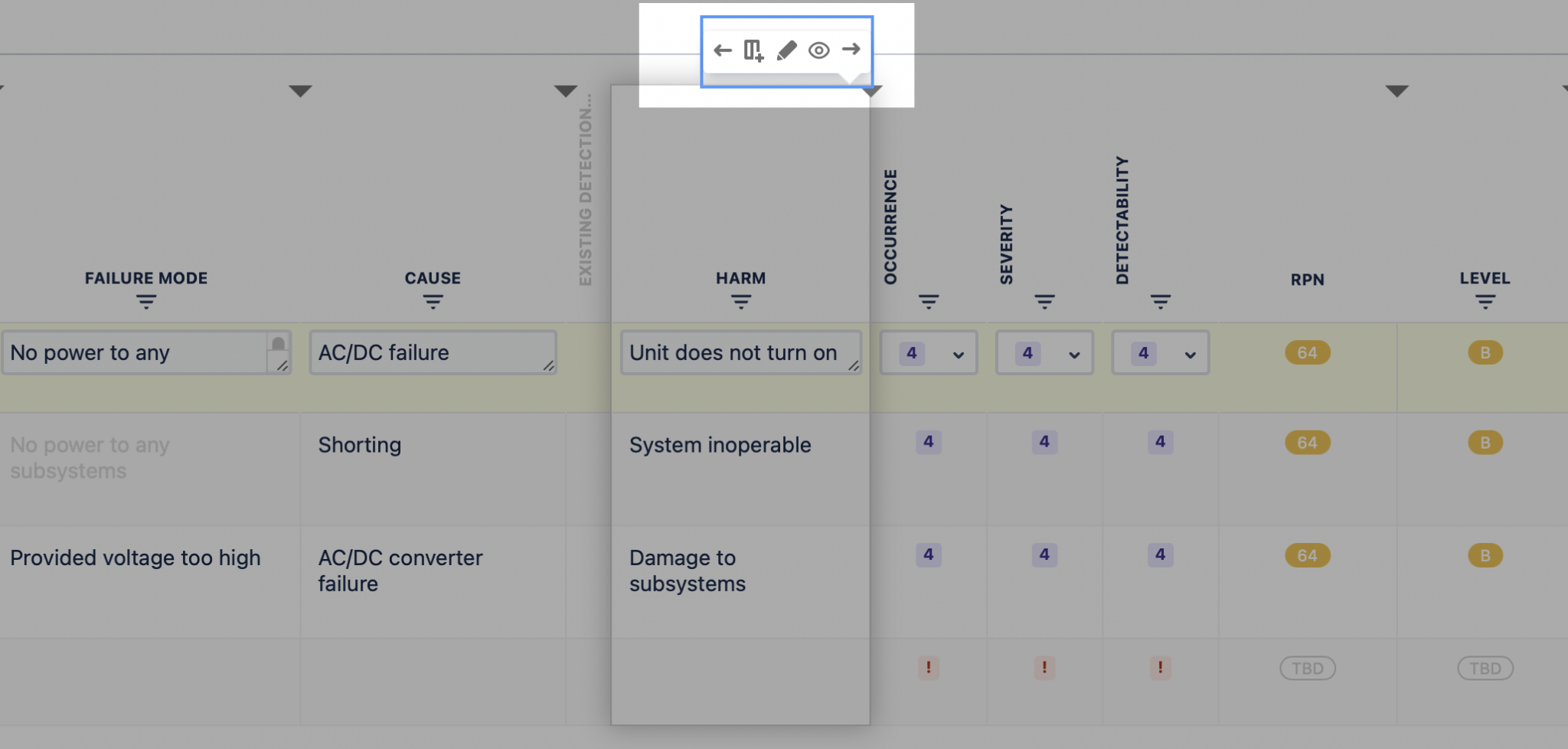
Task: Select the pencil edit icon for the Harm column
Action: click(787, 50)
